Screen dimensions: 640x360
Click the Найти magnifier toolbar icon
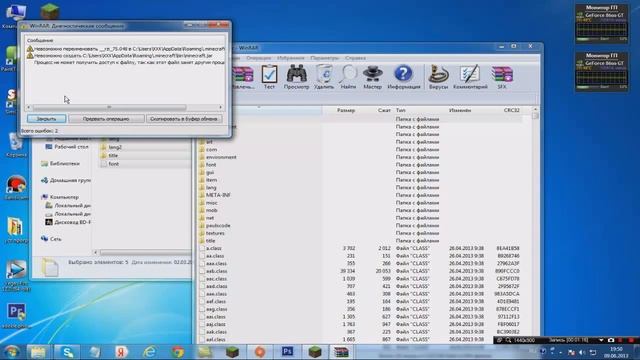(348, 77)
